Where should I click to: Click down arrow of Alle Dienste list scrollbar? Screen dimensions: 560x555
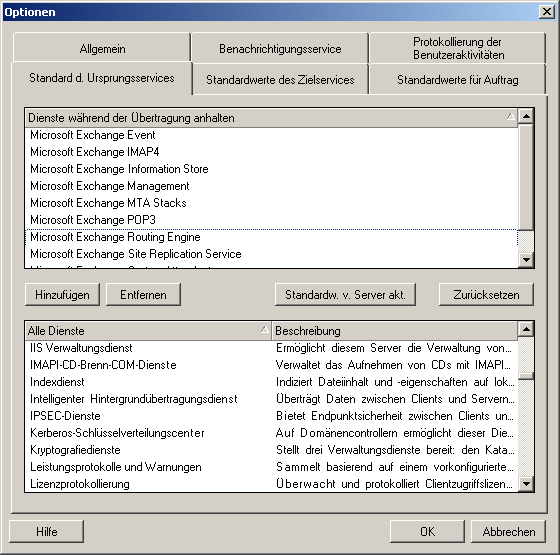[526, 484]
